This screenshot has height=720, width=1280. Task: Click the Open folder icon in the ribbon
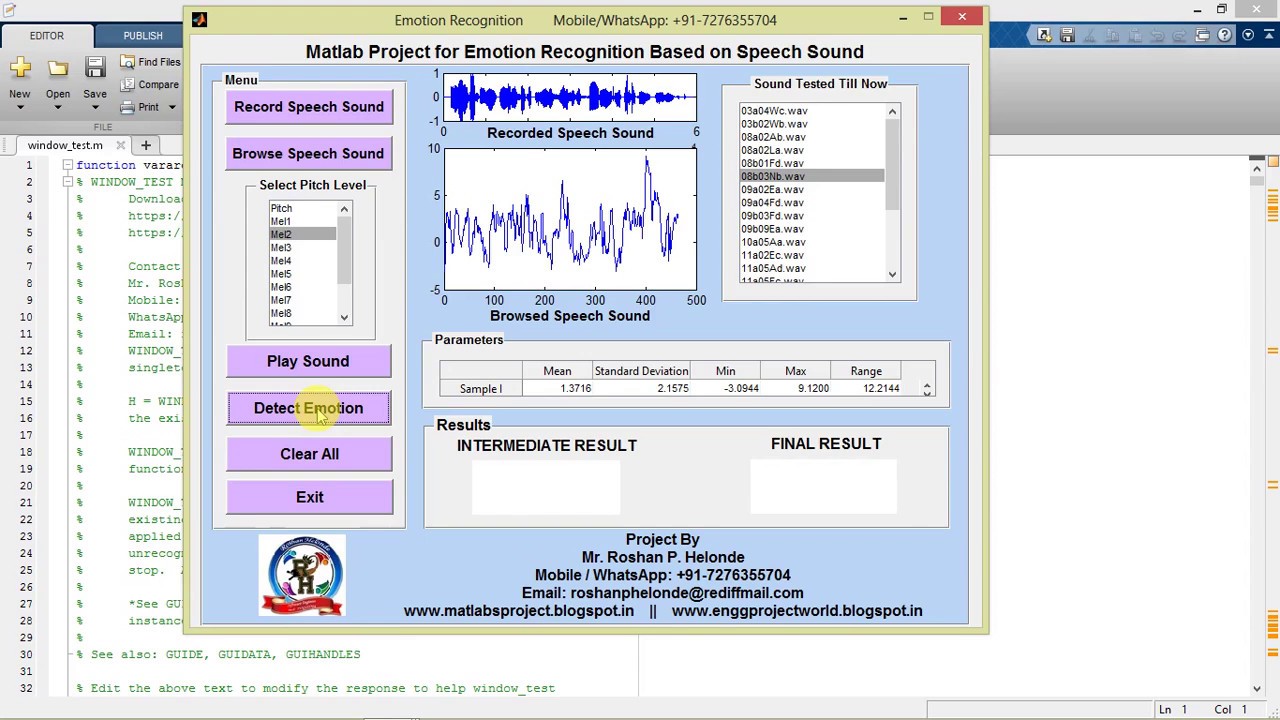click(x=58, y=68)
